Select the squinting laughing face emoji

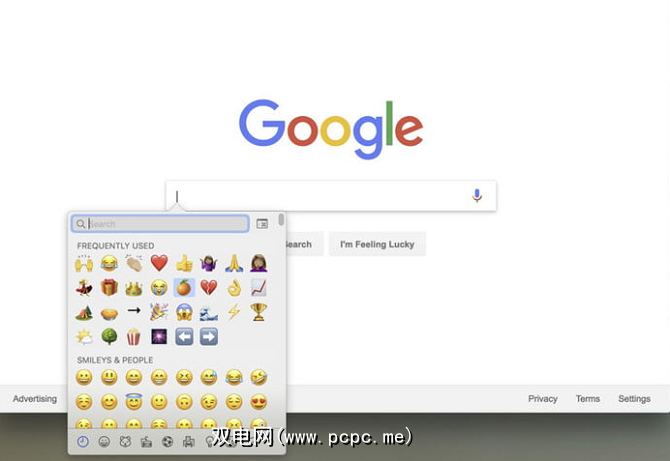[184, 378]
